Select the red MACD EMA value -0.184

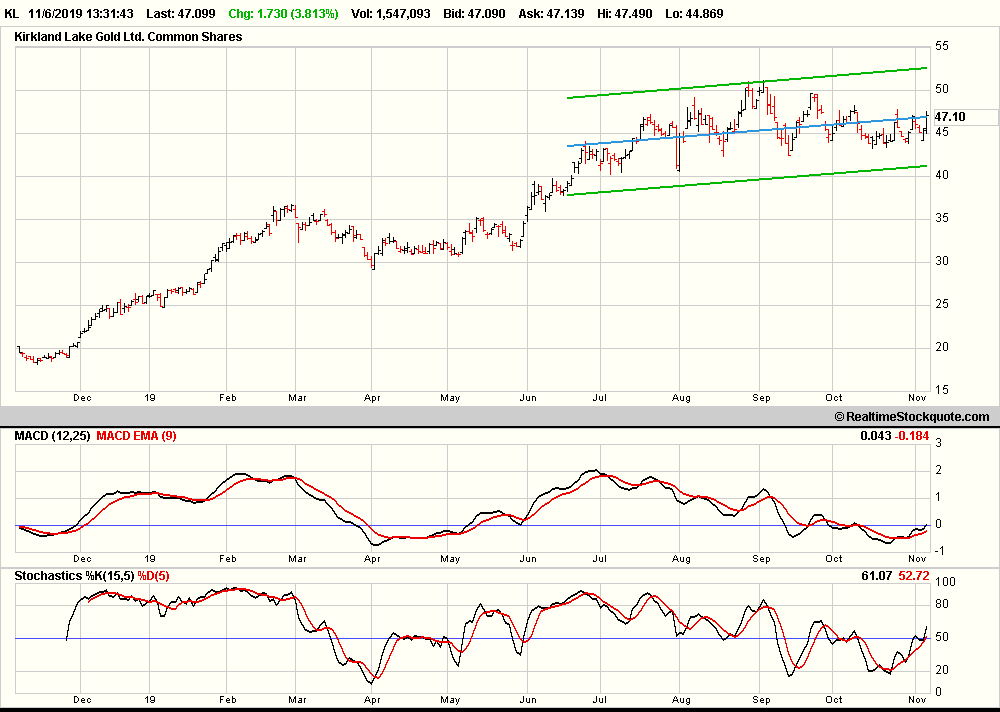[911, 436]
